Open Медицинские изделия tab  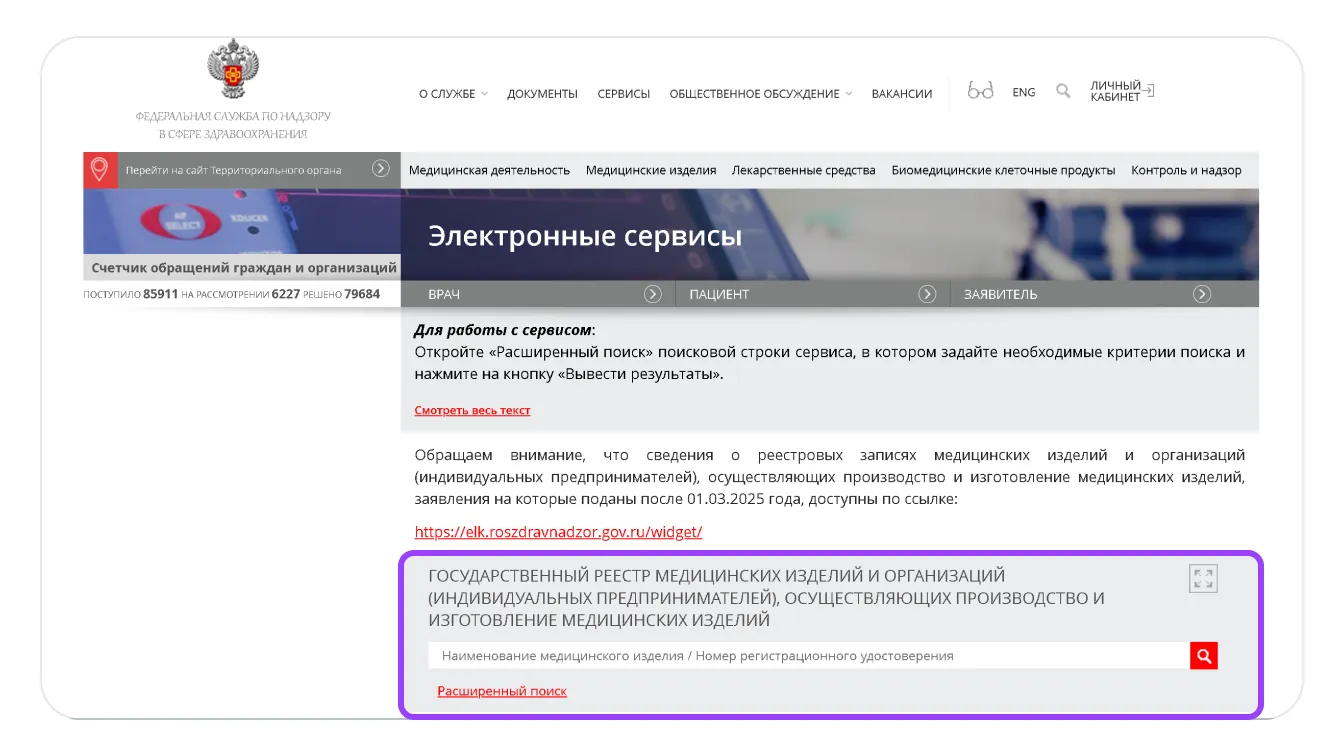651,170
